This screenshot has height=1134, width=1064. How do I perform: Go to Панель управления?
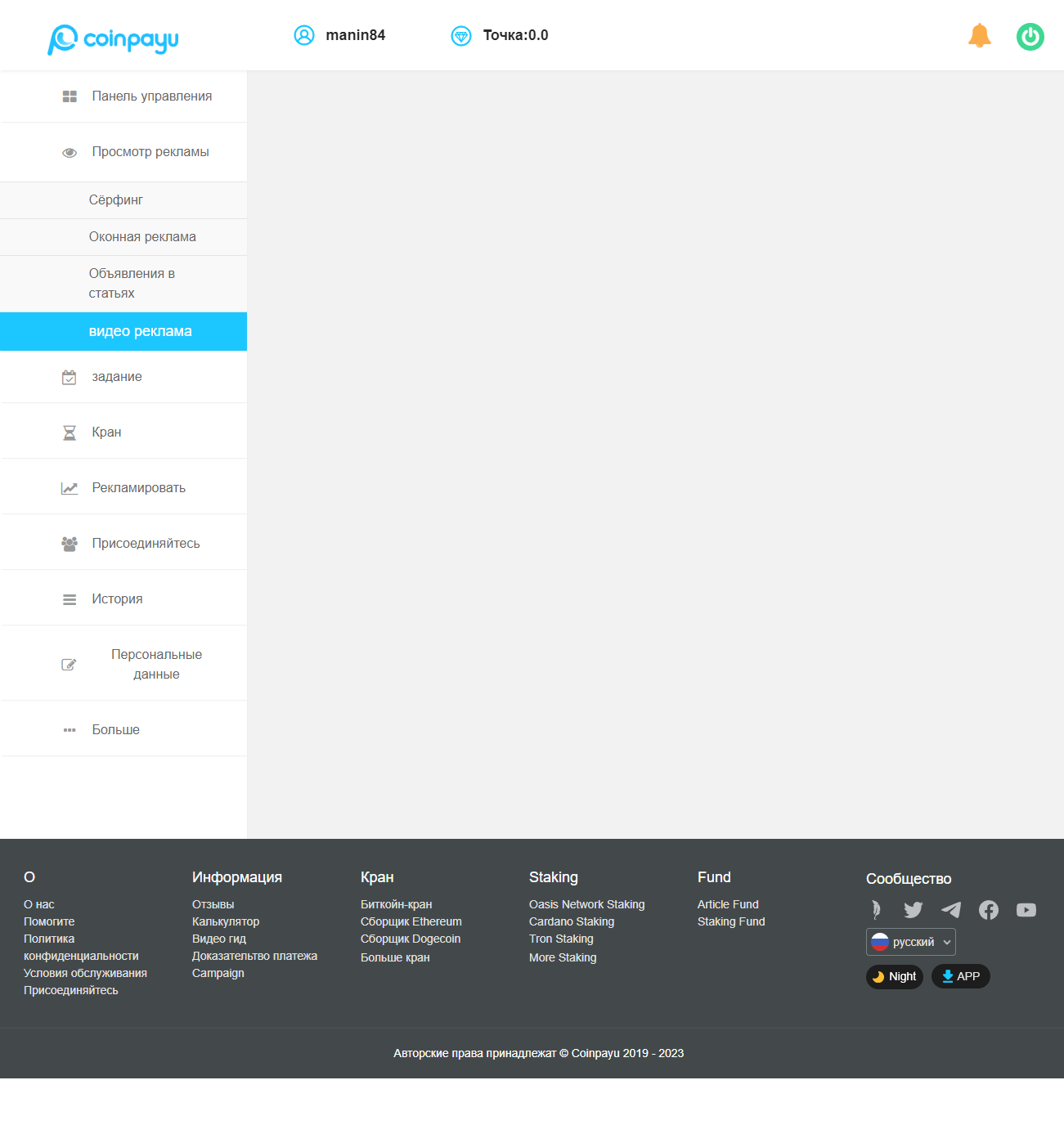click(123, 96)
